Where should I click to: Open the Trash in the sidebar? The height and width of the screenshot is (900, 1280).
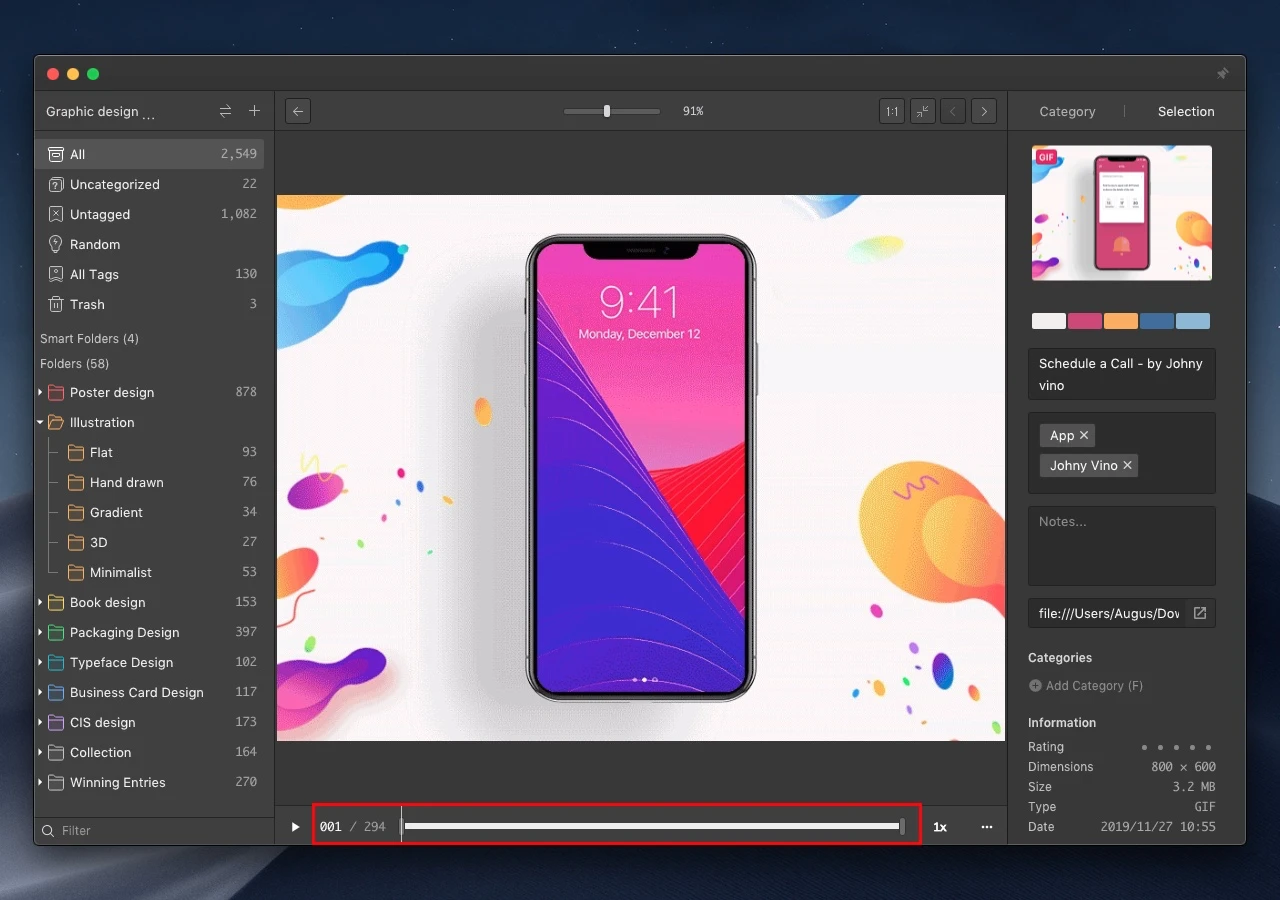click(x=88, y=304)
